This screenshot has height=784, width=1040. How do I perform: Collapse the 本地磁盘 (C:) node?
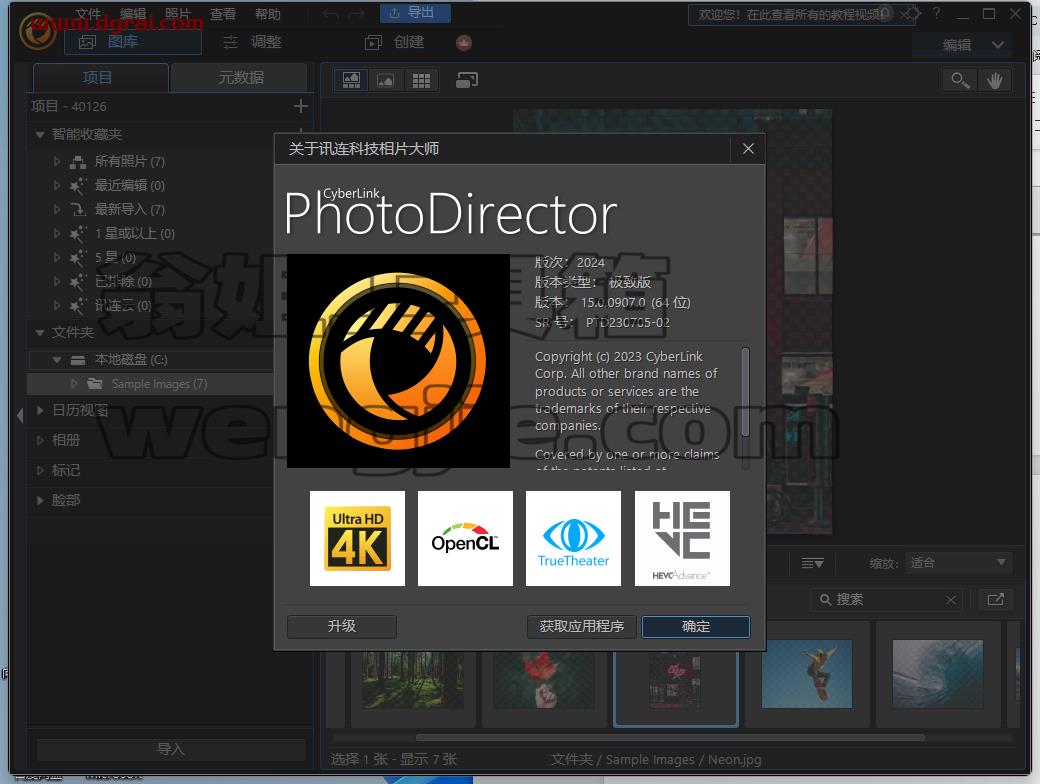pyautogui.click(x=57, y=359)
